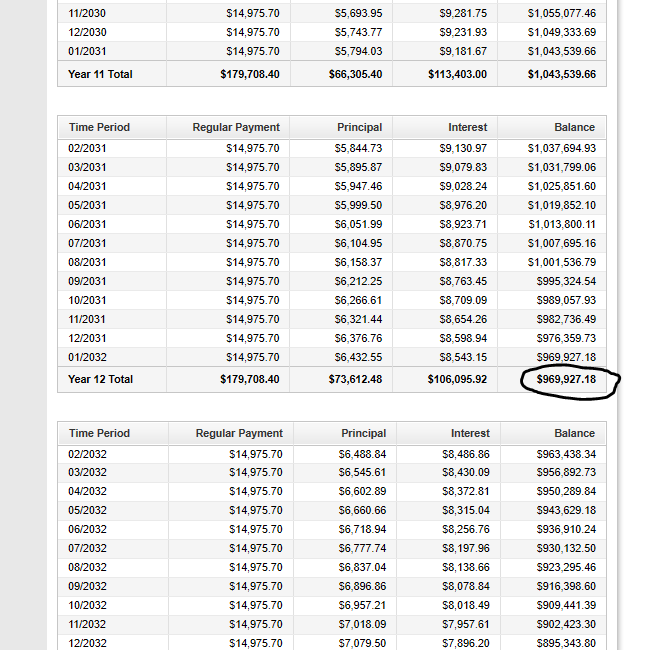Click Time Period header in the 02/2031 table
The image size is (664, 650).
click(x=99, y=127)
